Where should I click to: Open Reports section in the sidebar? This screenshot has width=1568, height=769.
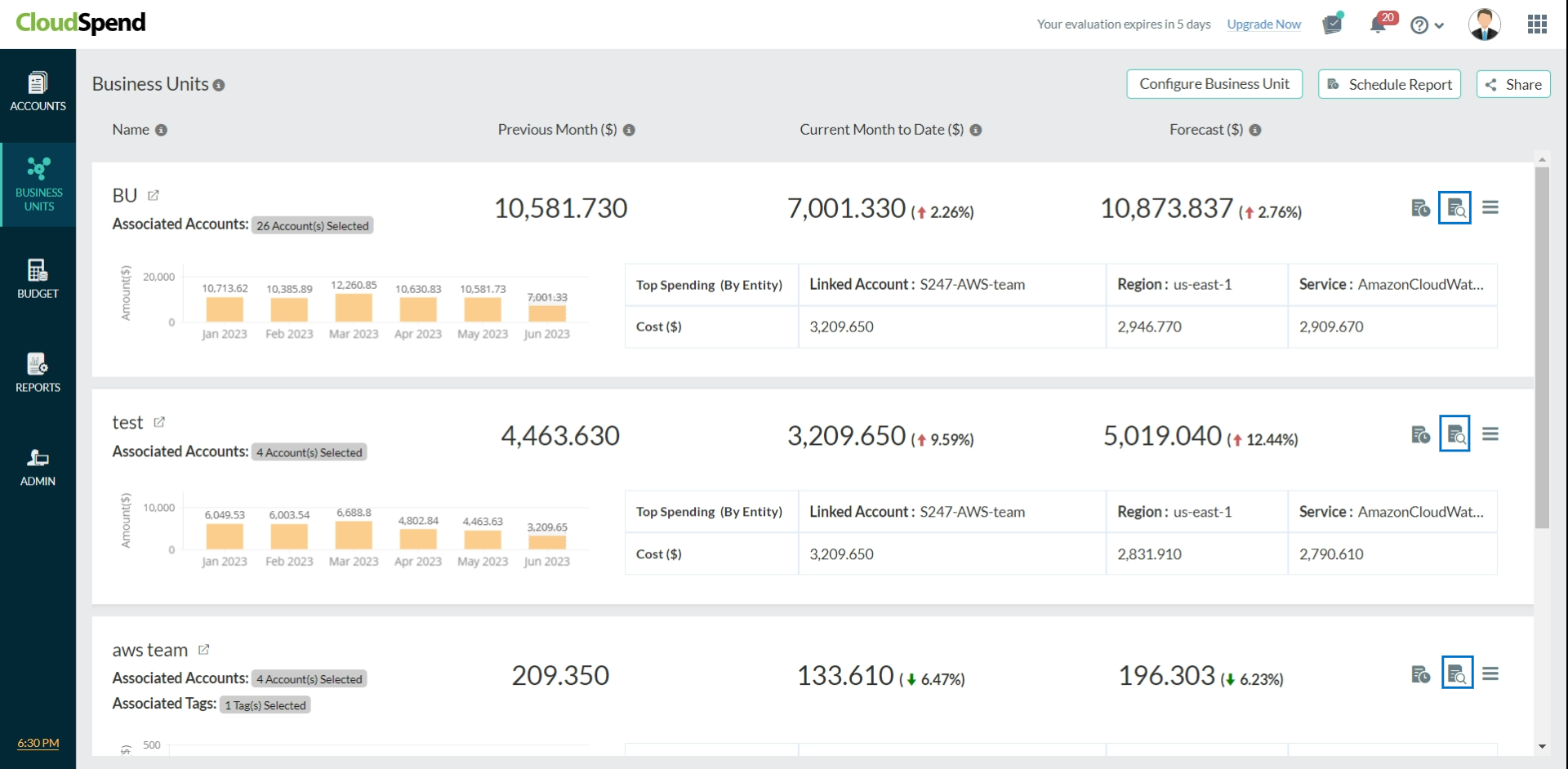coord(38,373)
